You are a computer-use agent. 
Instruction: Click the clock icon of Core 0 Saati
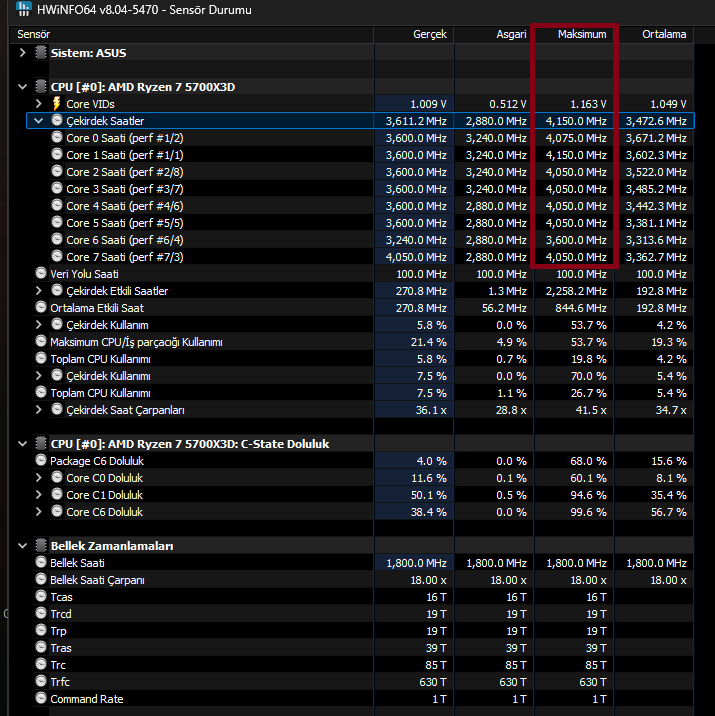click(x=57, y=137)
